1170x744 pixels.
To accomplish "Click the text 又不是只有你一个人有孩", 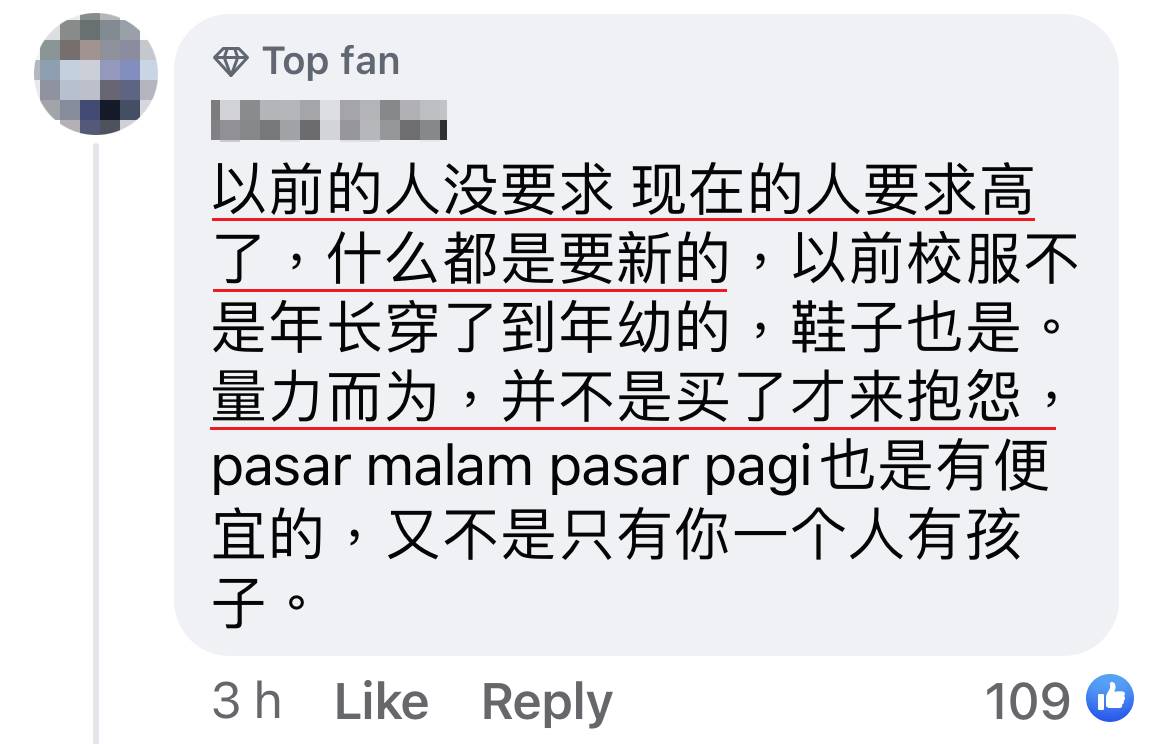I will click(704, 535).
